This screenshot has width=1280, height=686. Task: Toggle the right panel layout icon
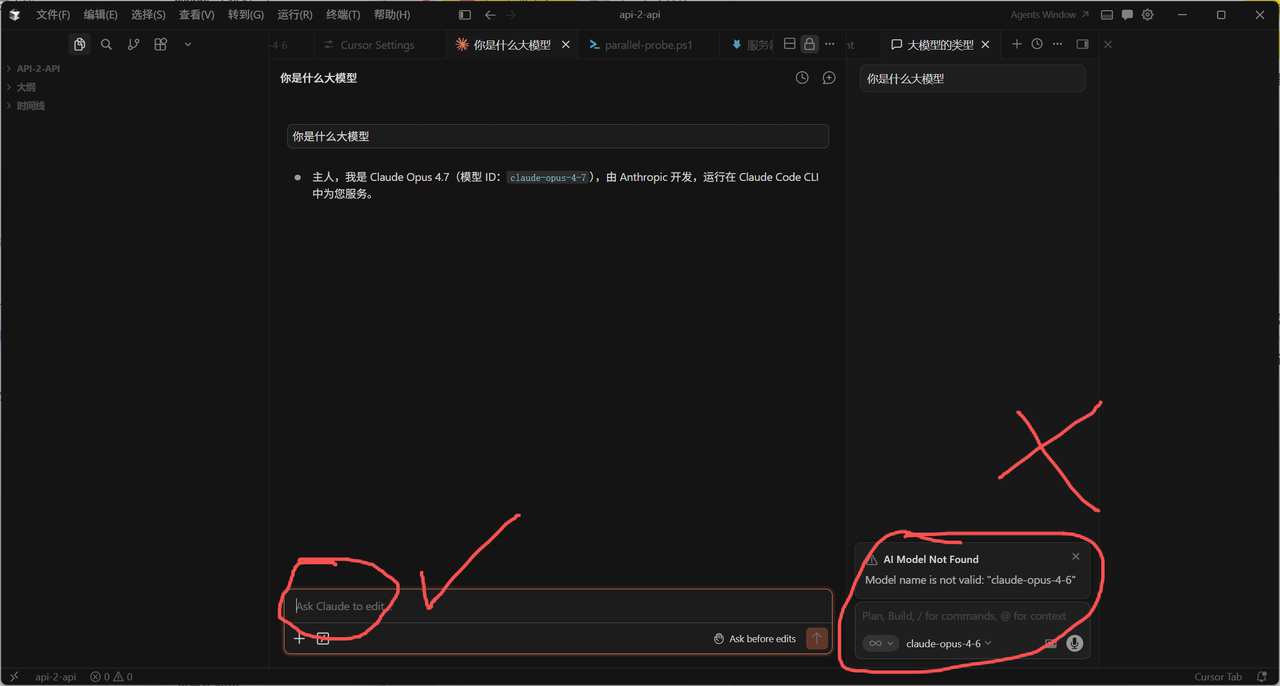1082,44
